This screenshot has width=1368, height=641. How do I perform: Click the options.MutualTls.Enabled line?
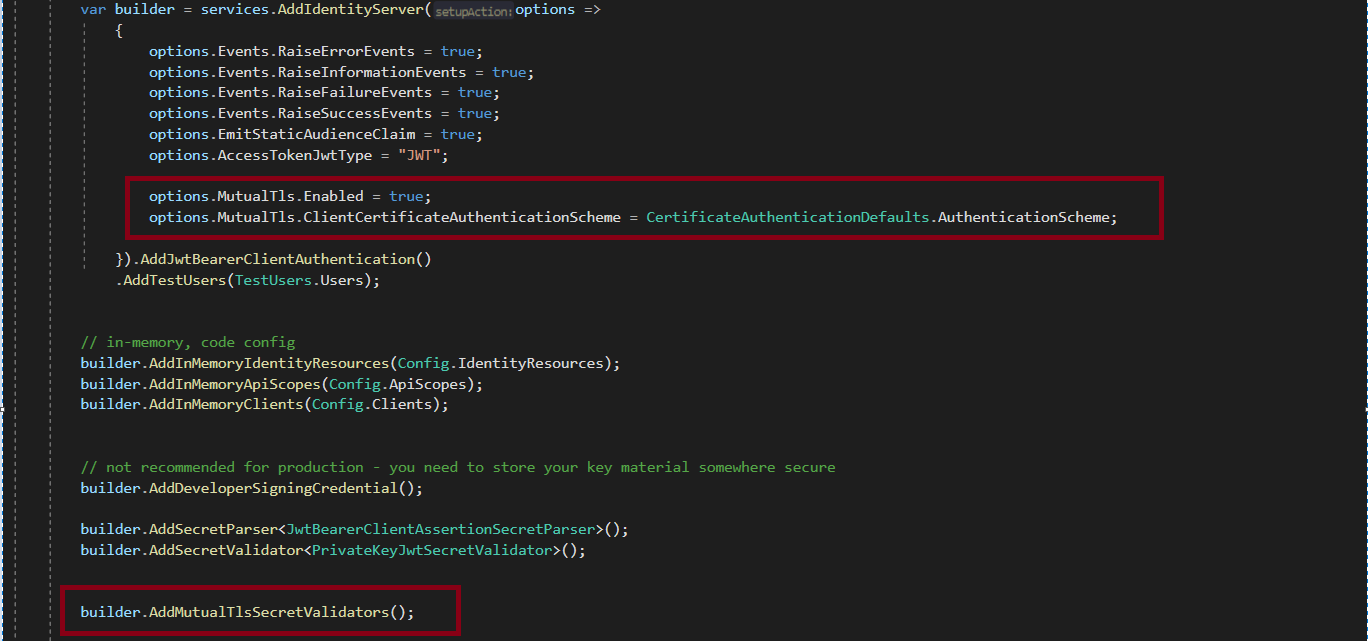click(290, 196)
